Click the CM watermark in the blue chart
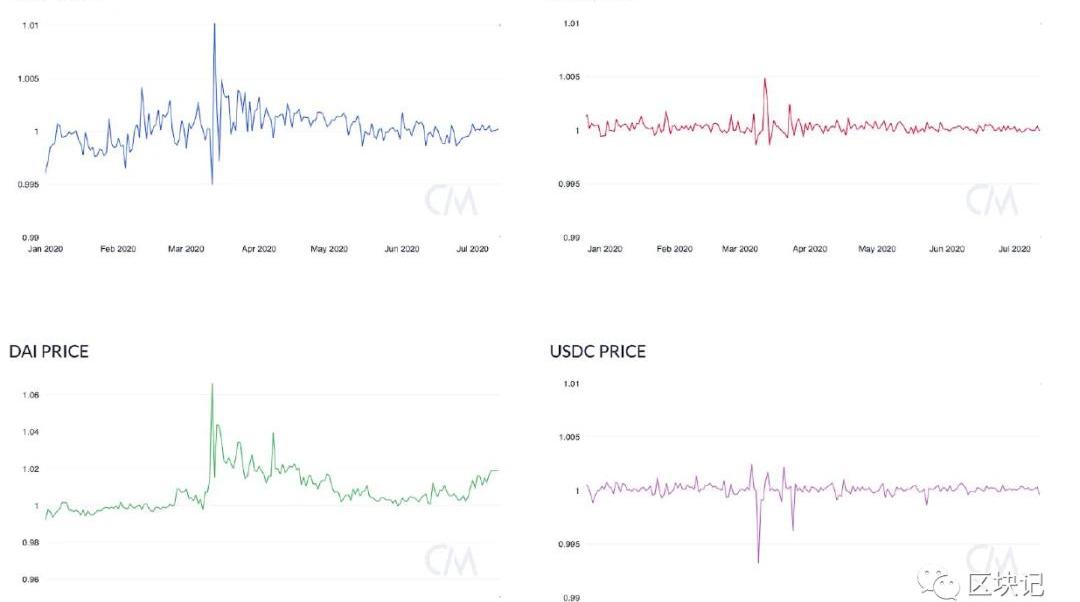Viewport: 1080px width, 602px height. pos(451,201)
